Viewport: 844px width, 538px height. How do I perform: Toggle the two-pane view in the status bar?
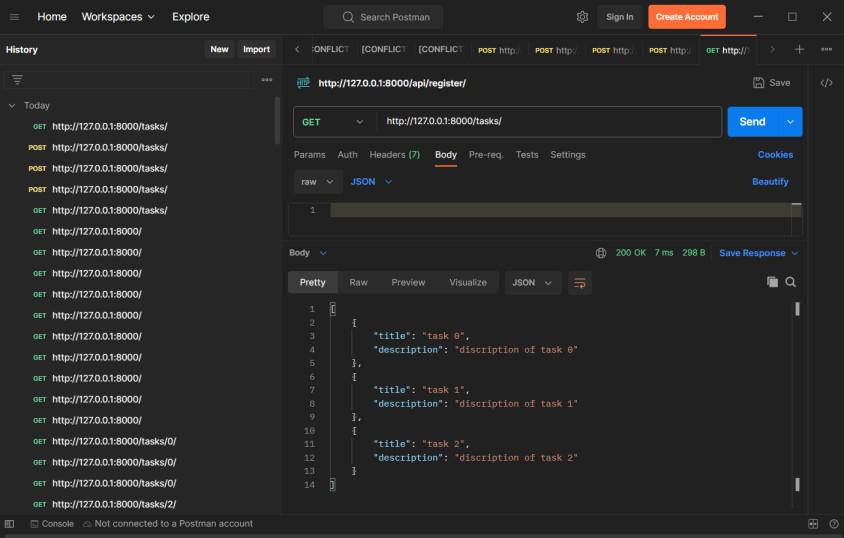813,524
